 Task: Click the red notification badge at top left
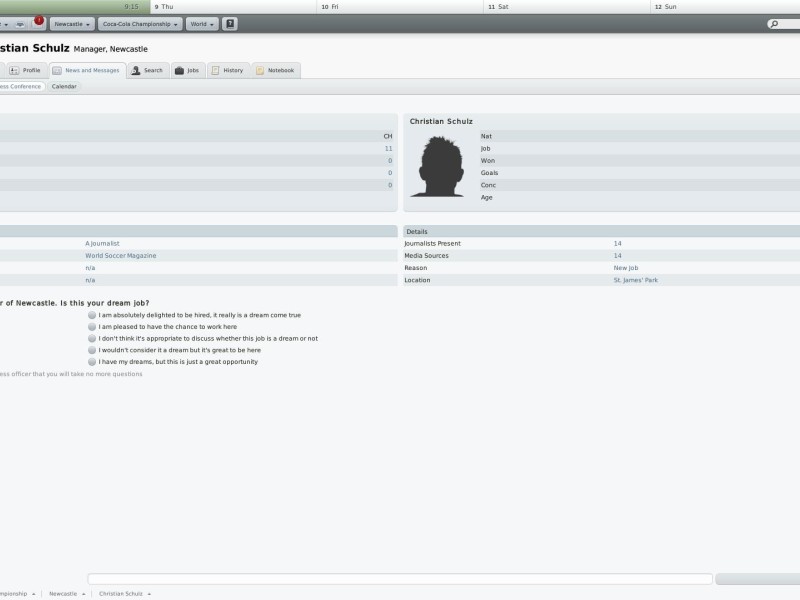tap(38, 21)
